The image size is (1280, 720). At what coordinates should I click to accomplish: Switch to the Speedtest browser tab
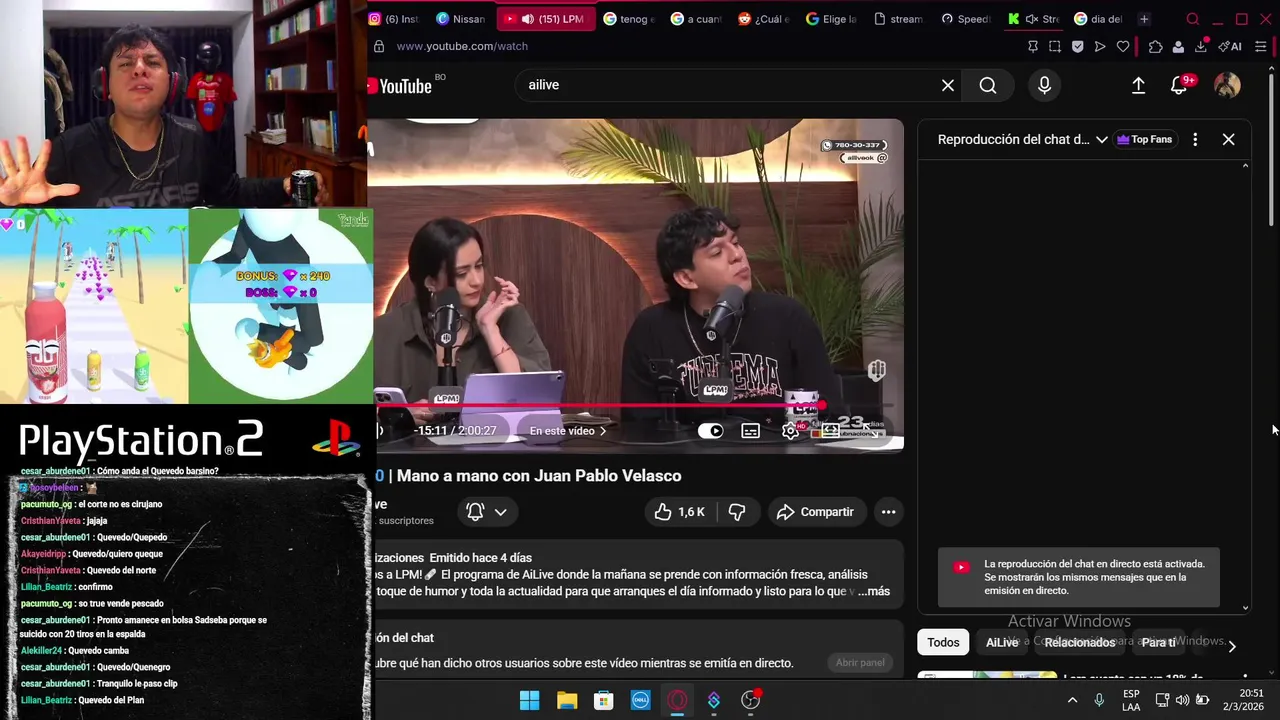[966, 19]
